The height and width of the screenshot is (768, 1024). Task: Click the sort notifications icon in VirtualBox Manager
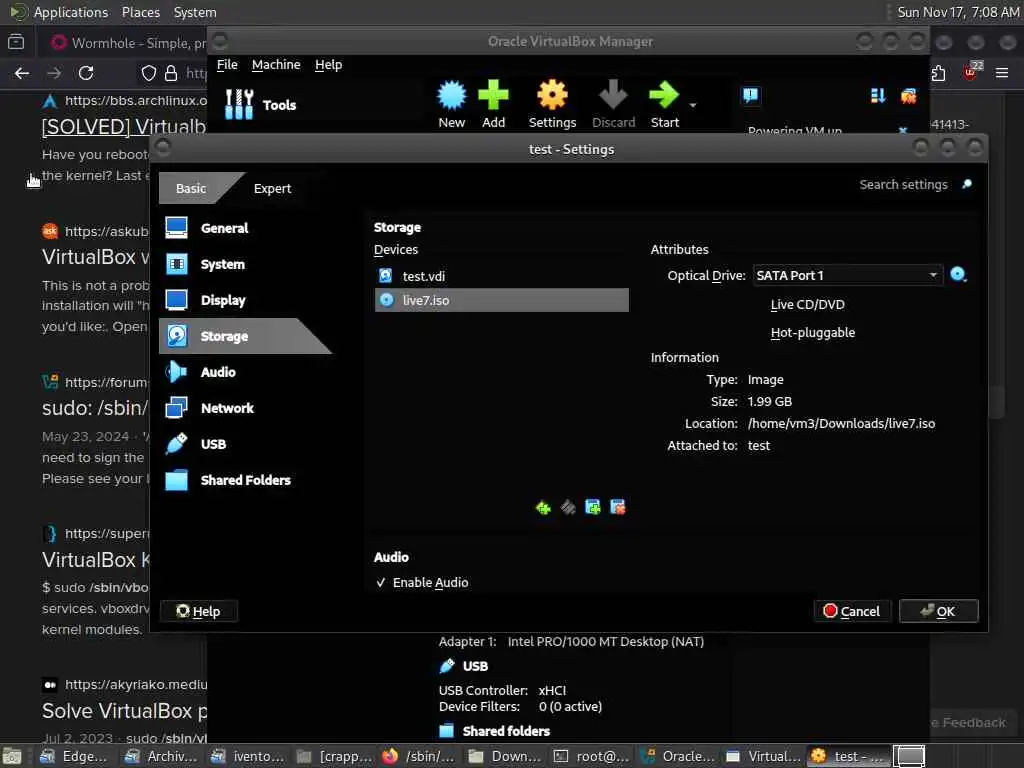pos(878,96)
